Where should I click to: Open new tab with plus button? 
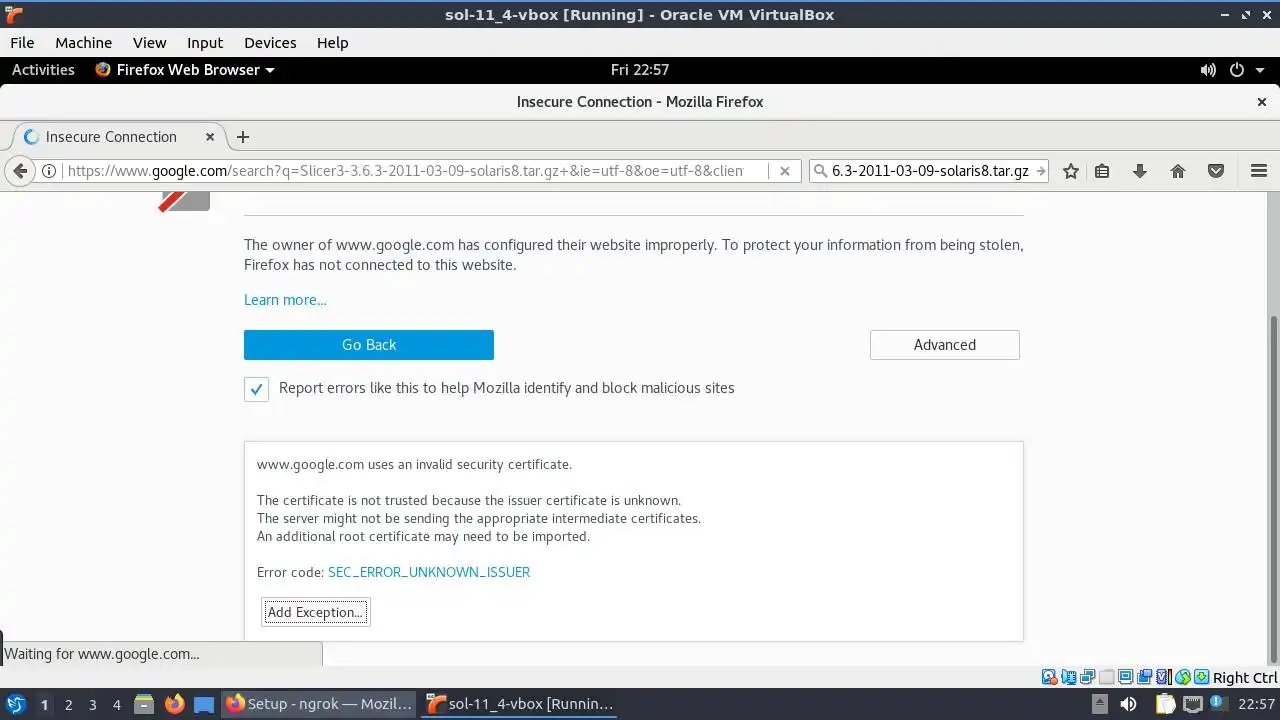(x=242, y=137)
